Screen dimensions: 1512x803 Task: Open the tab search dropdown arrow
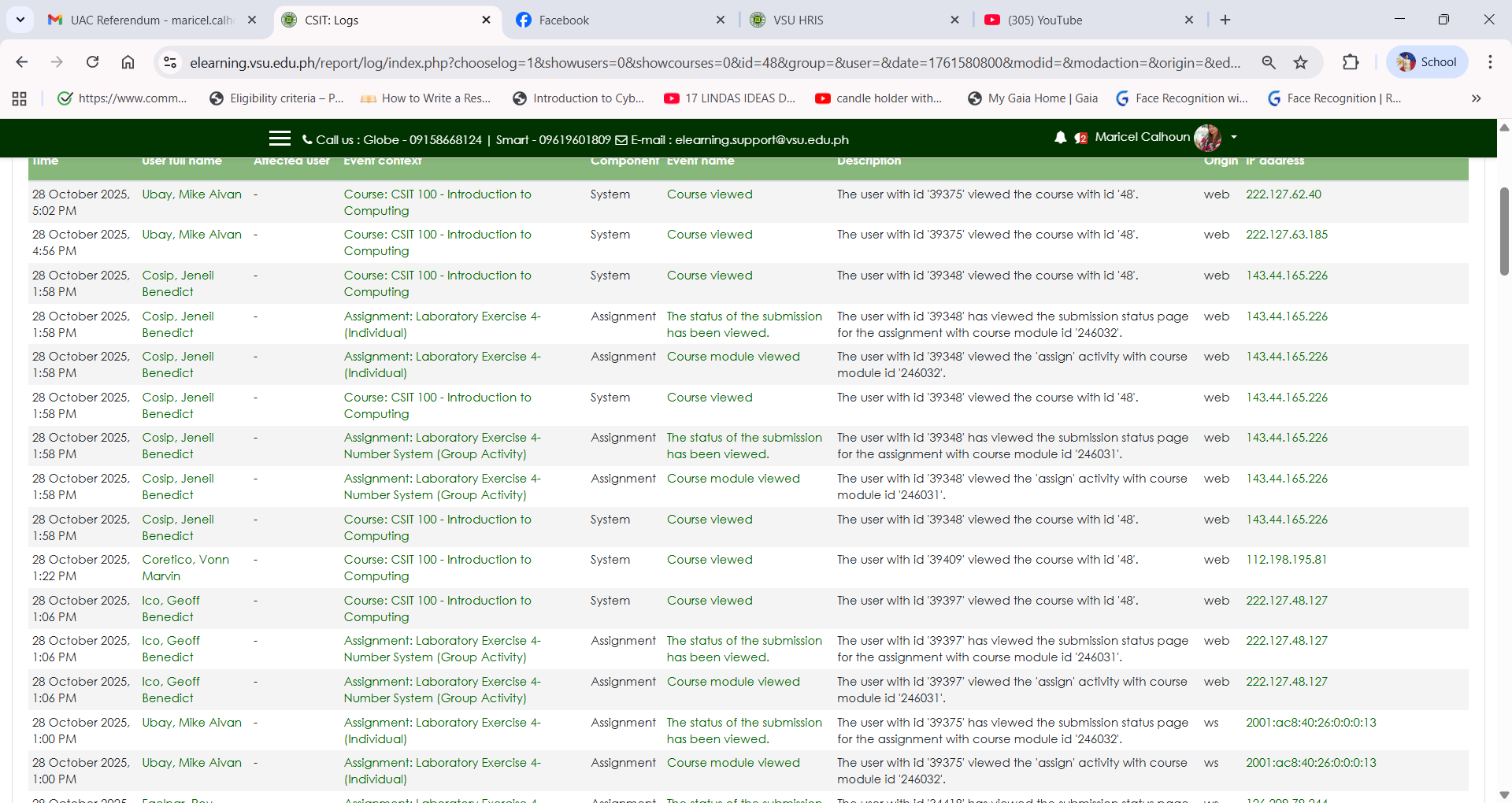click(x=20, y=20)
